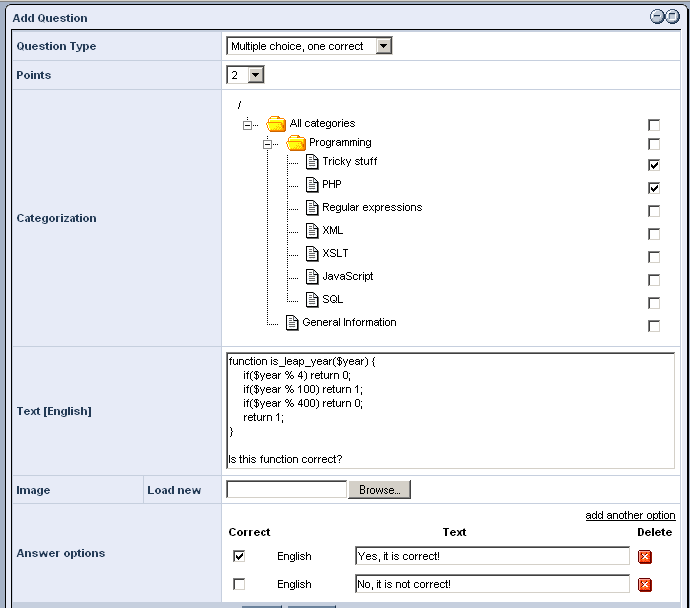690x608 pixels.
Task: Check the JavaScript category checkbox
Action: tap(654, 280)
